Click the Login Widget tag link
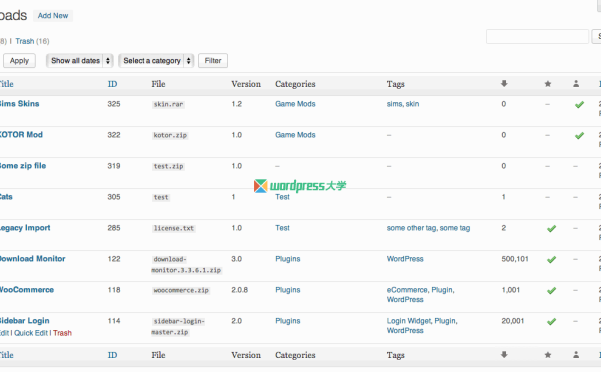Viewport: 601px width, 372px height. coord(409,321)
